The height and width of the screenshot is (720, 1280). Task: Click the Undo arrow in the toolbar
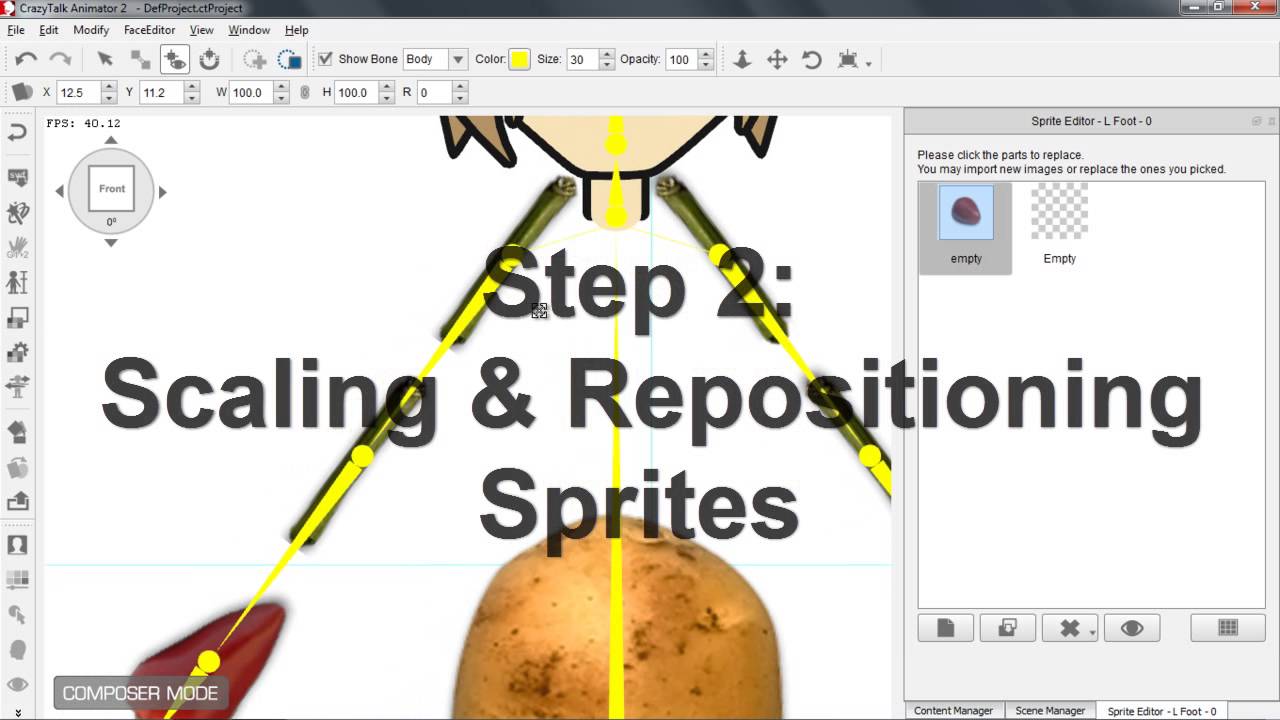27,59
